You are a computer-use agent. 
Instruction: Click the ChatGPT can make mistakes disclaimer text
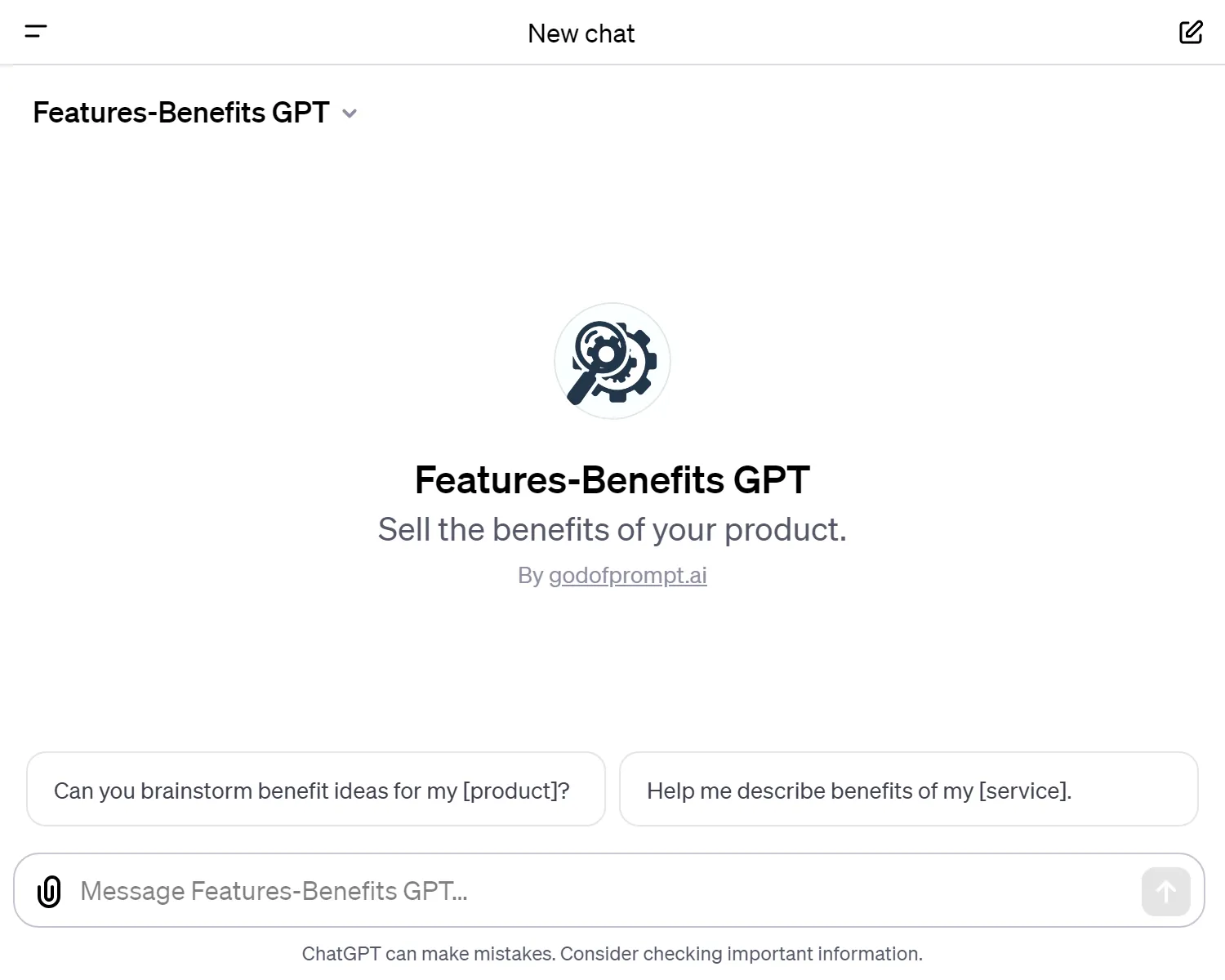[x=612, y=953]
